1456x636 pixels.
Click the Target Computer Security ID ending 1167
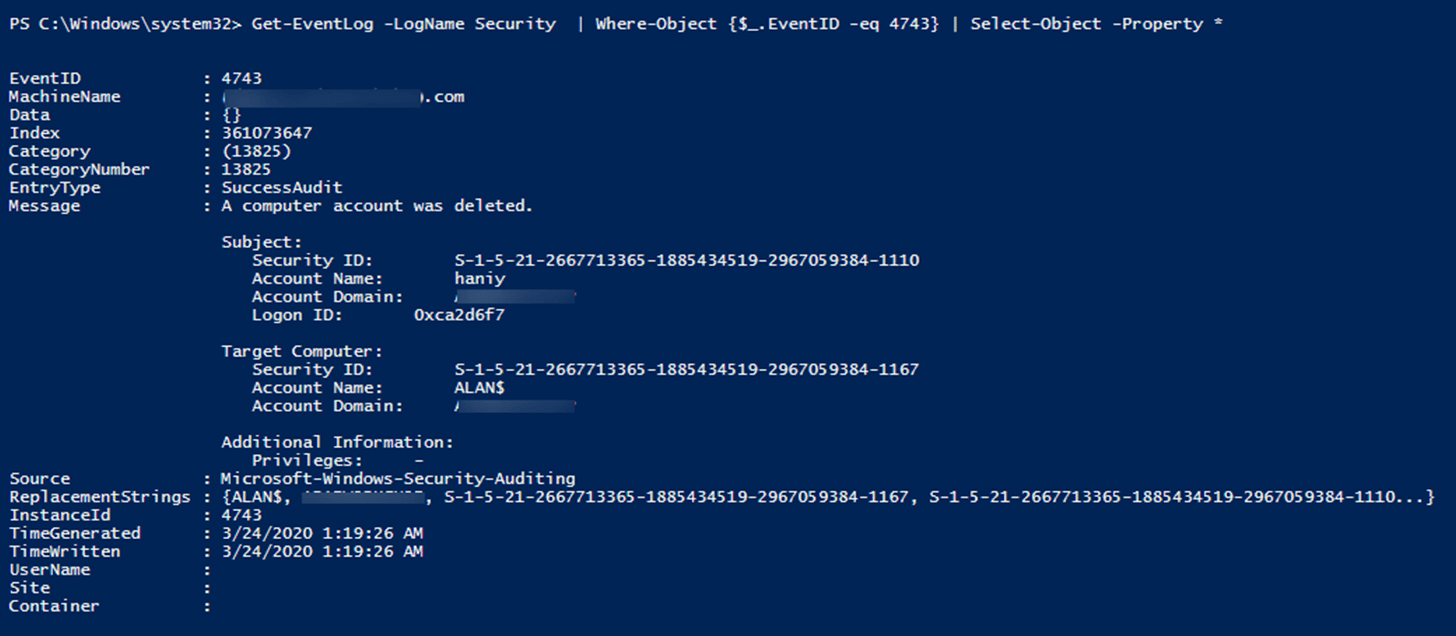click(686, 370)
